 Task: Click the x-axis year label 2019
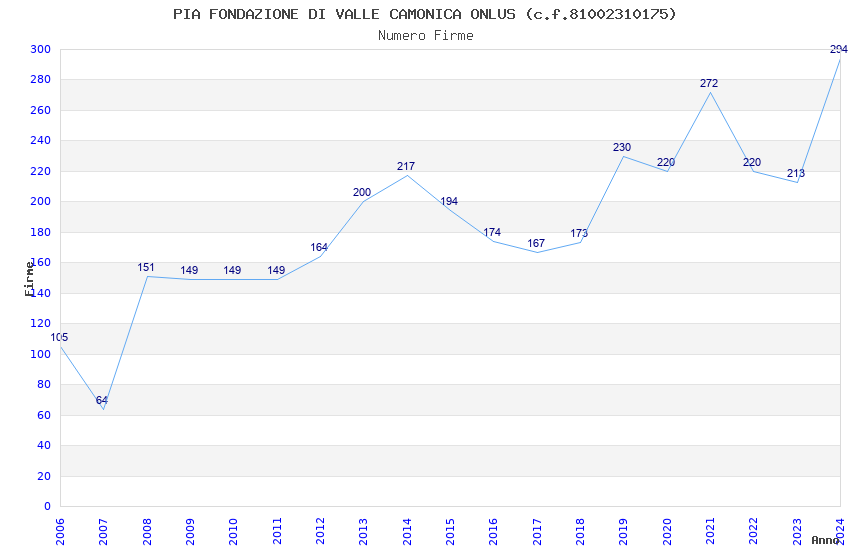[623, 532]
